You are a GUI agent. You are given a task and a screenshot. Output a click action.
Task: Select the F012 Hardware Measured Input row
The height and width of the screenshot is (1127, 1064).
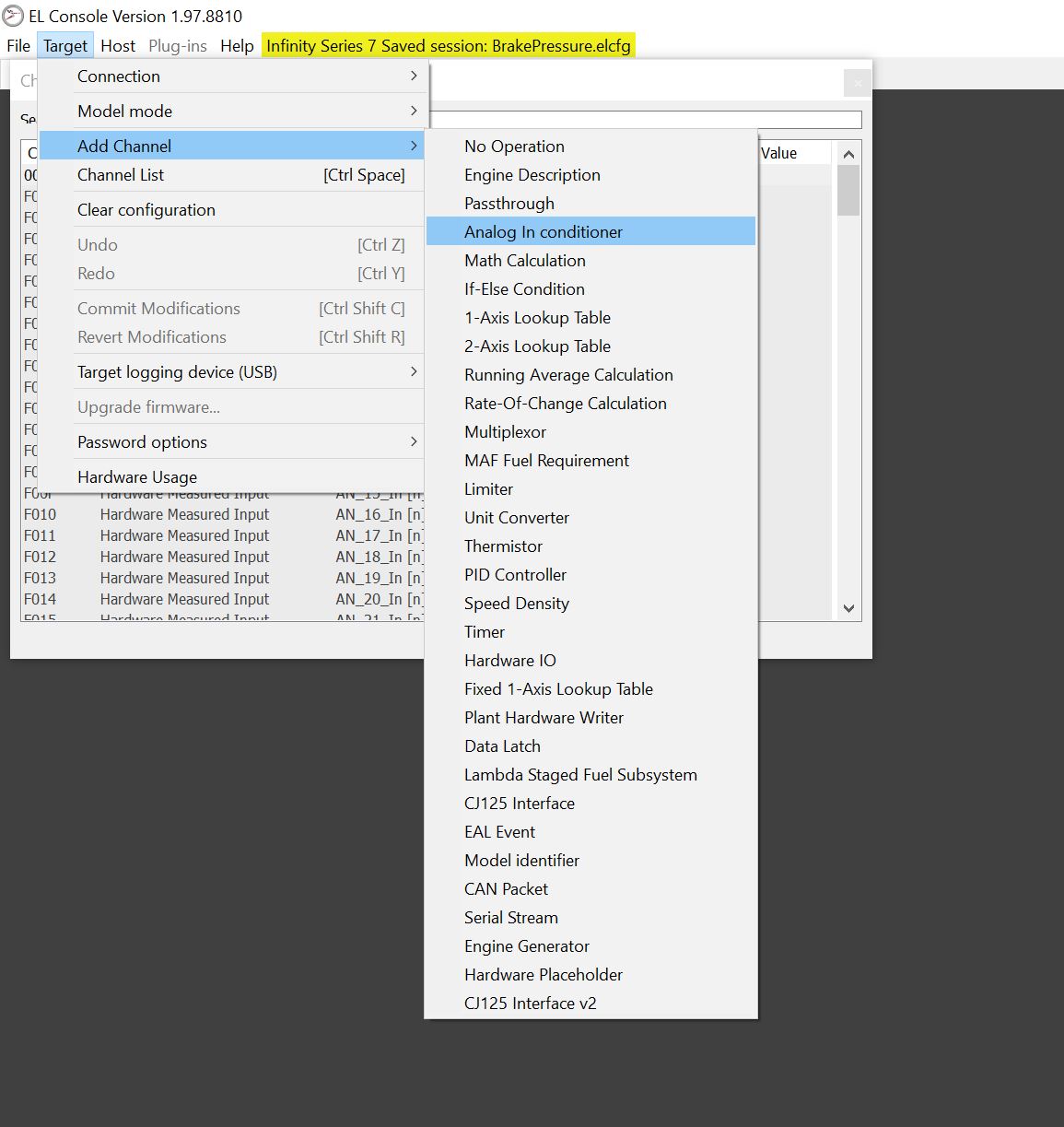(184, 557)
